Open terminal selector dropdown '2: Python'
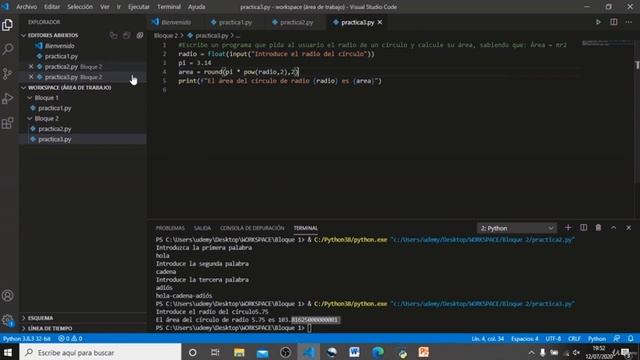640x360 pixels. 516,228
